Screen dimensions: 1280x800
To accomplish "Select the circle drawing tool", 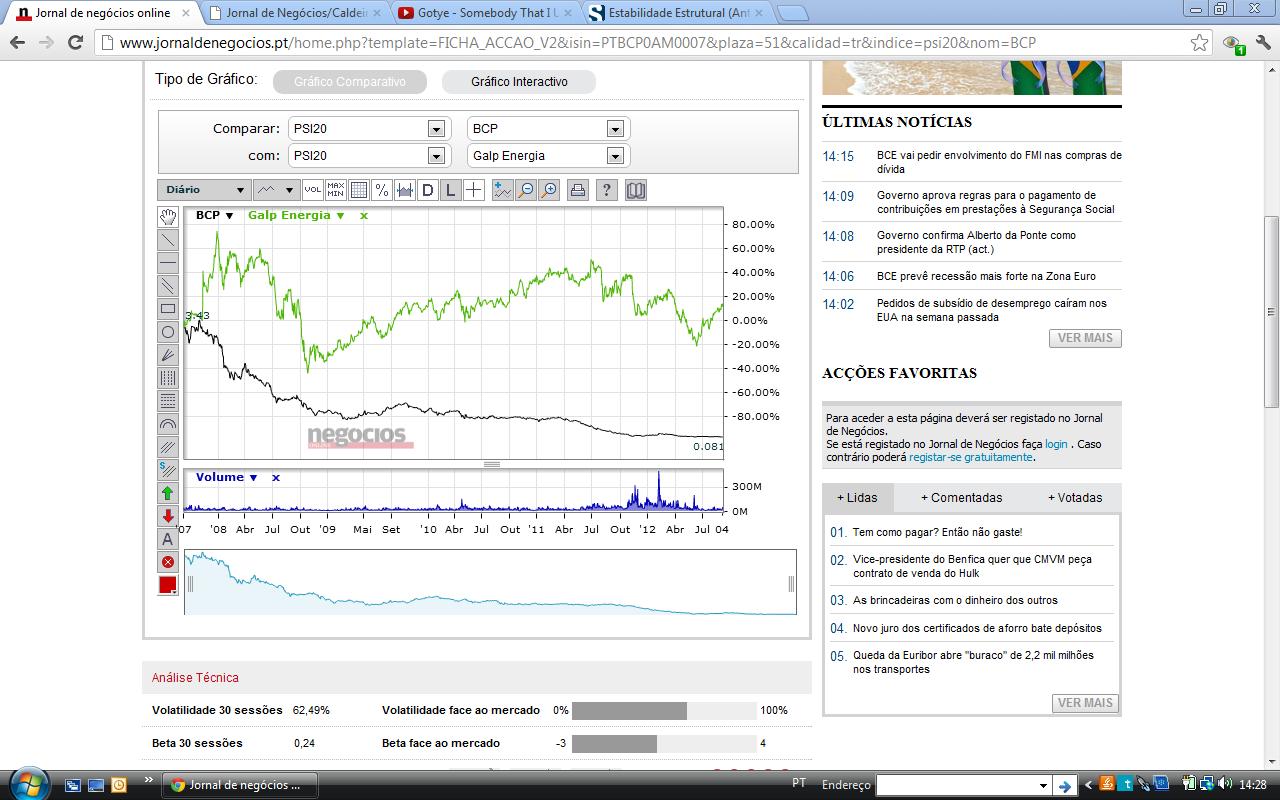I will [x=168, y=331].
